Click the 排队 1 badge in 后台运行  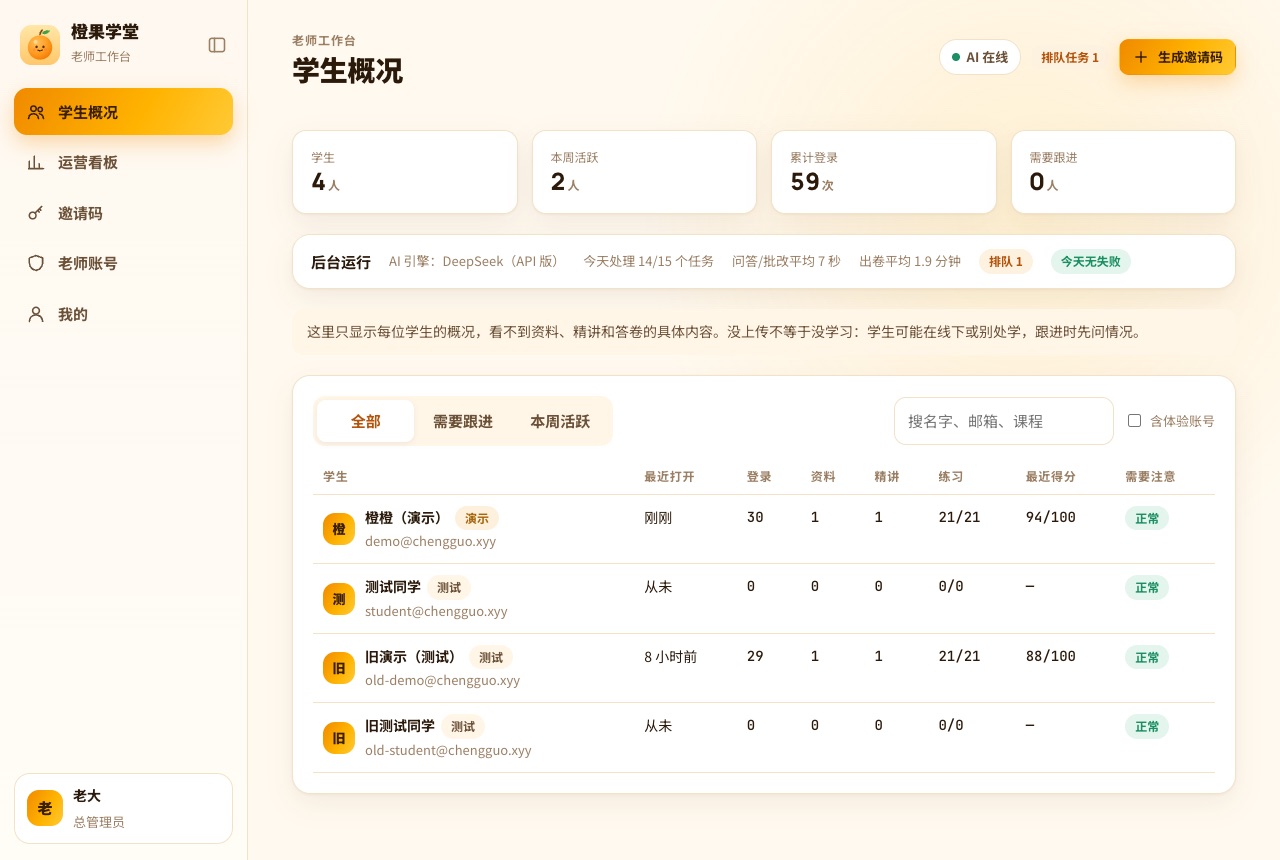point(1006,261)
